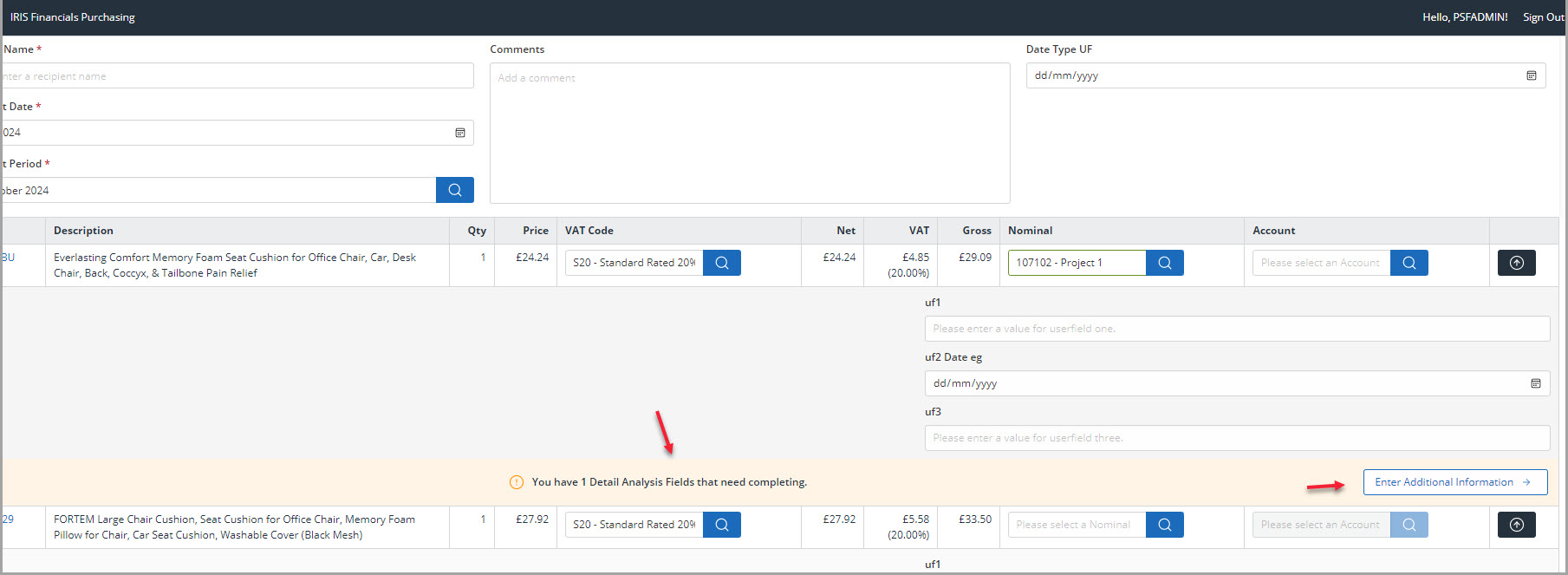Open calendar picker for Date Type UF
The image size is (1568, 575).
pyautogui.click(x=1531, y=75)
